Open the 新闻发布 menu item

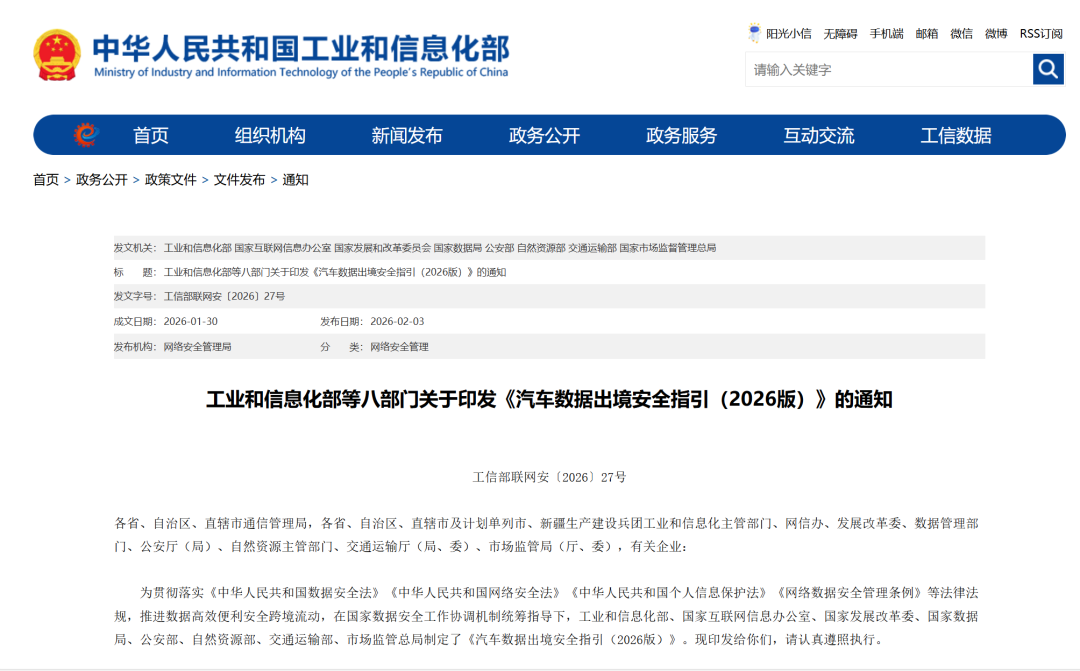409,135
